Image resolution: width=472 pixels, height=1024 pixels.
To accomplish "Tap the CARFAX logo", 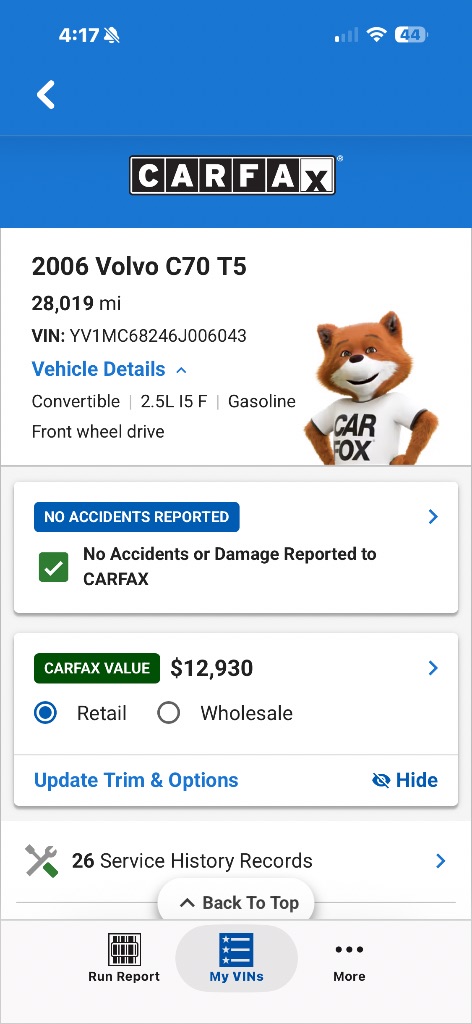I will [233, 175].
